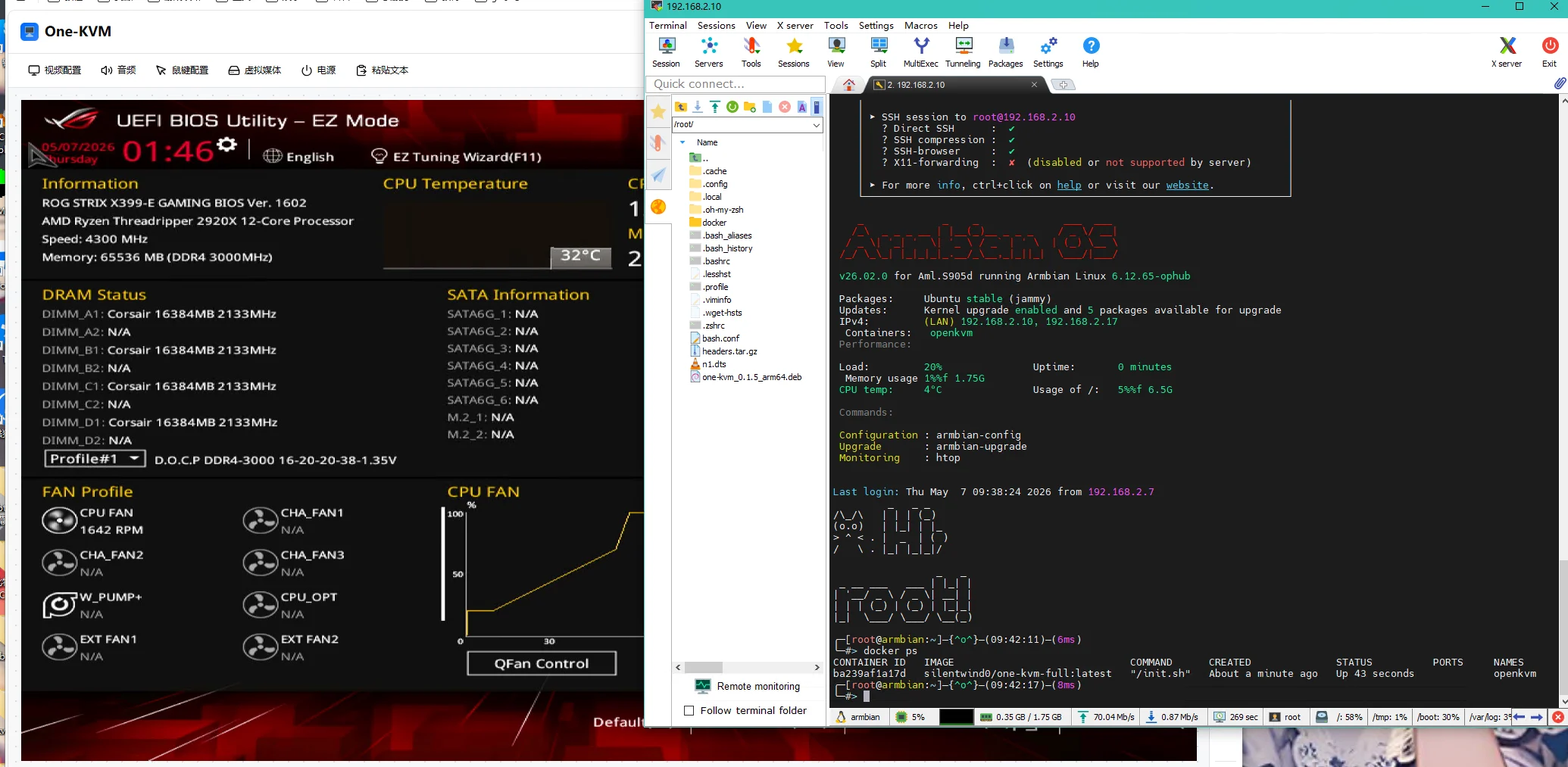
Task: Open the Macros menu
Action: click(920, 25)
